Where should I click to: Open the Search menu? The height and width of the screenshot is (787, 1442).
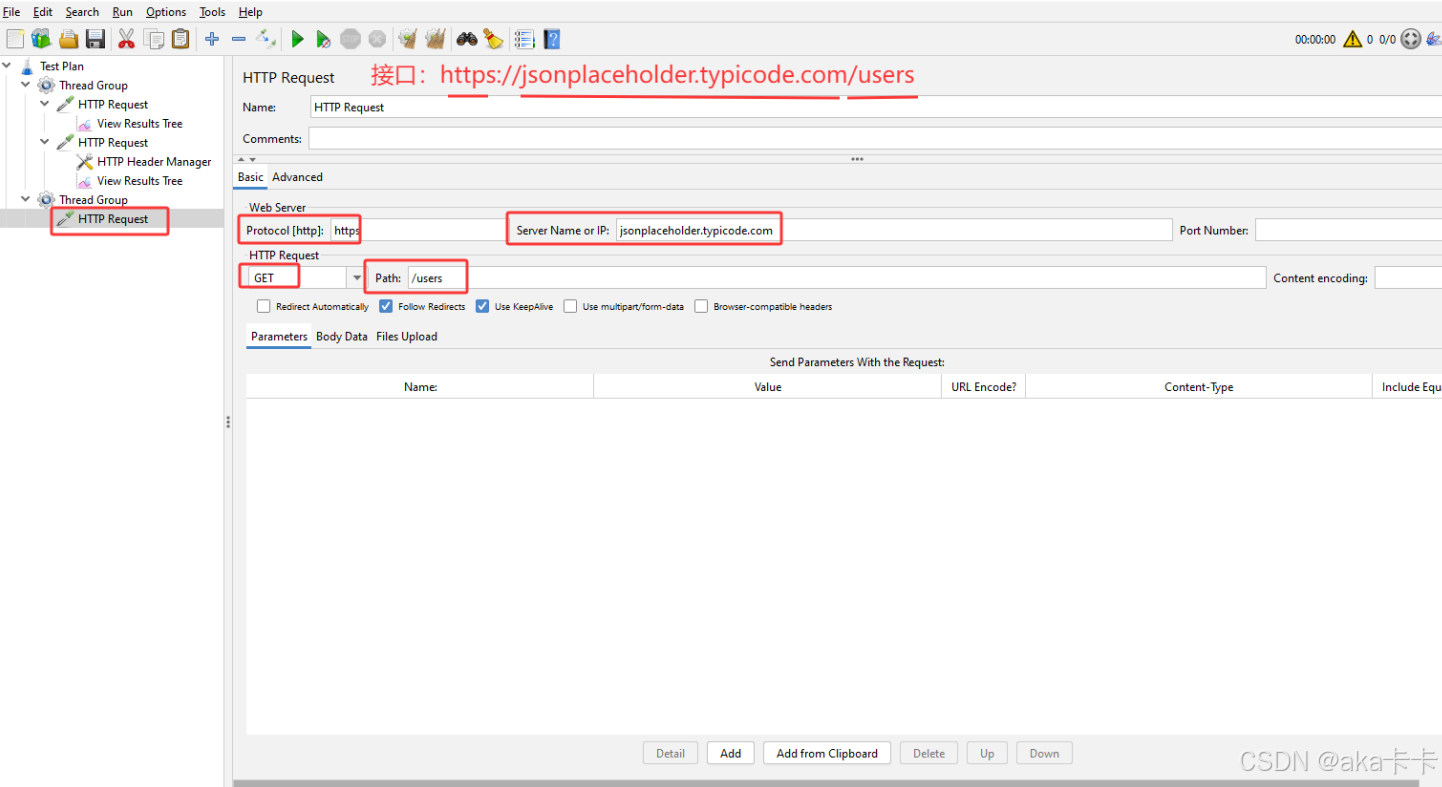click(82, 12)
